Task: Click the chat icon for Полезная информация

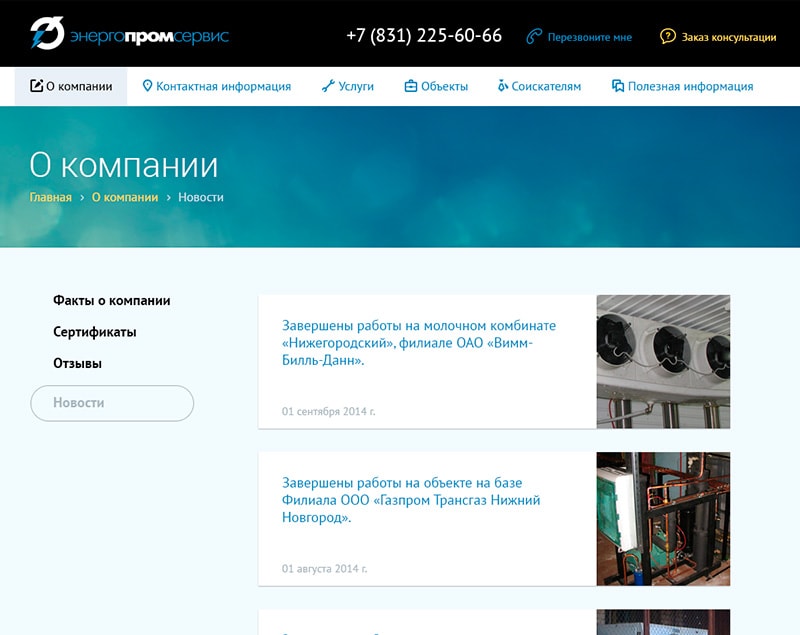Action: point(618,86)
